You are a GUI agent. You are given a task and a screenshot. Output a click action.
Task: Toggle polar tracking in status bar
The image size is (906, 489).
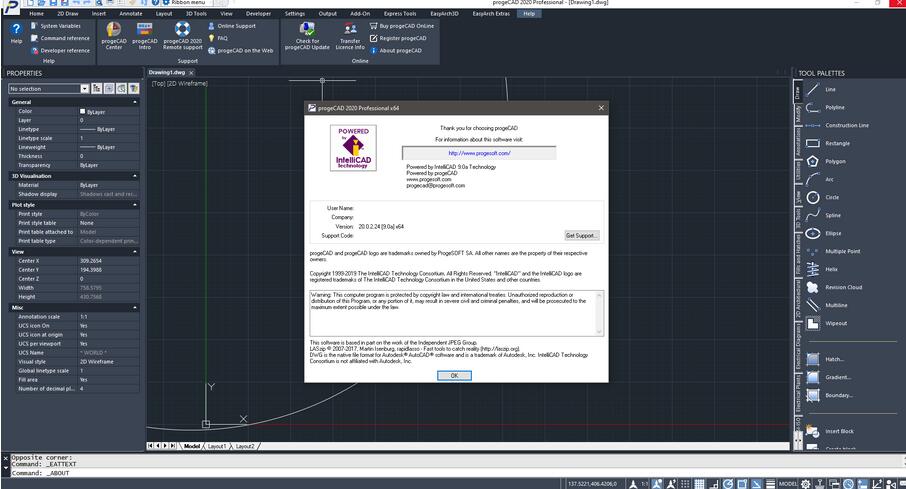point(728,484)
